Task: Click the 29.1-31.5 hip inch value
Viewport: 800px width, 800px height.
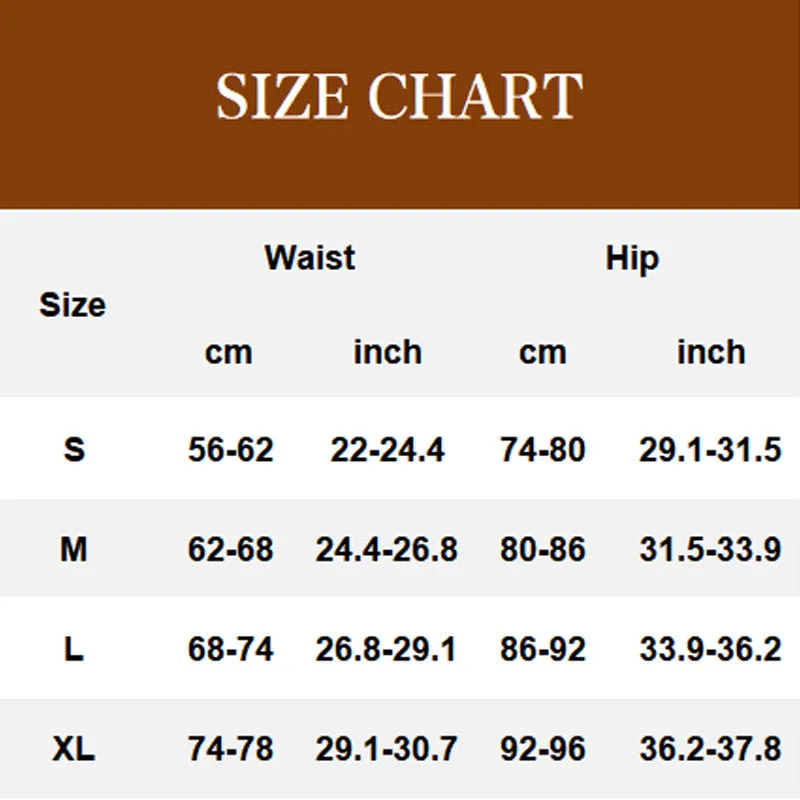Action: (x=710, y=449)
